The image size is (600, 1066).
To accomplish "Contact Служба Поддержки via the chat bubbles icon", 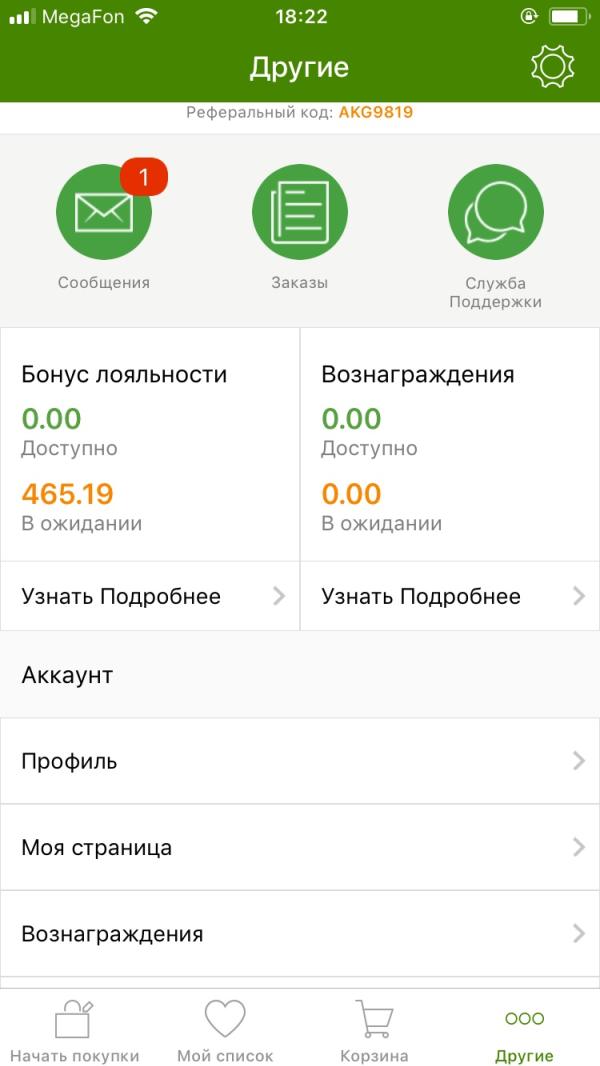I will coord(496,212).
